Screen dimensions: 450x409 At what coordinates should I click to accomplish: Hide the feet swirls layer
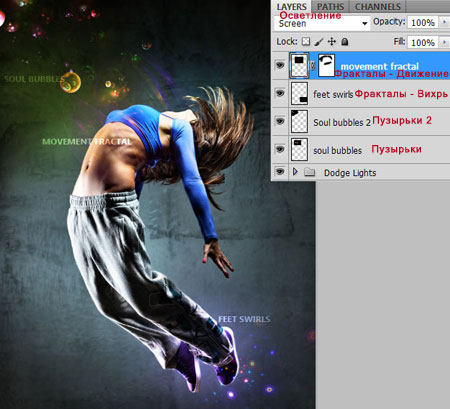(x=280, y=93)
